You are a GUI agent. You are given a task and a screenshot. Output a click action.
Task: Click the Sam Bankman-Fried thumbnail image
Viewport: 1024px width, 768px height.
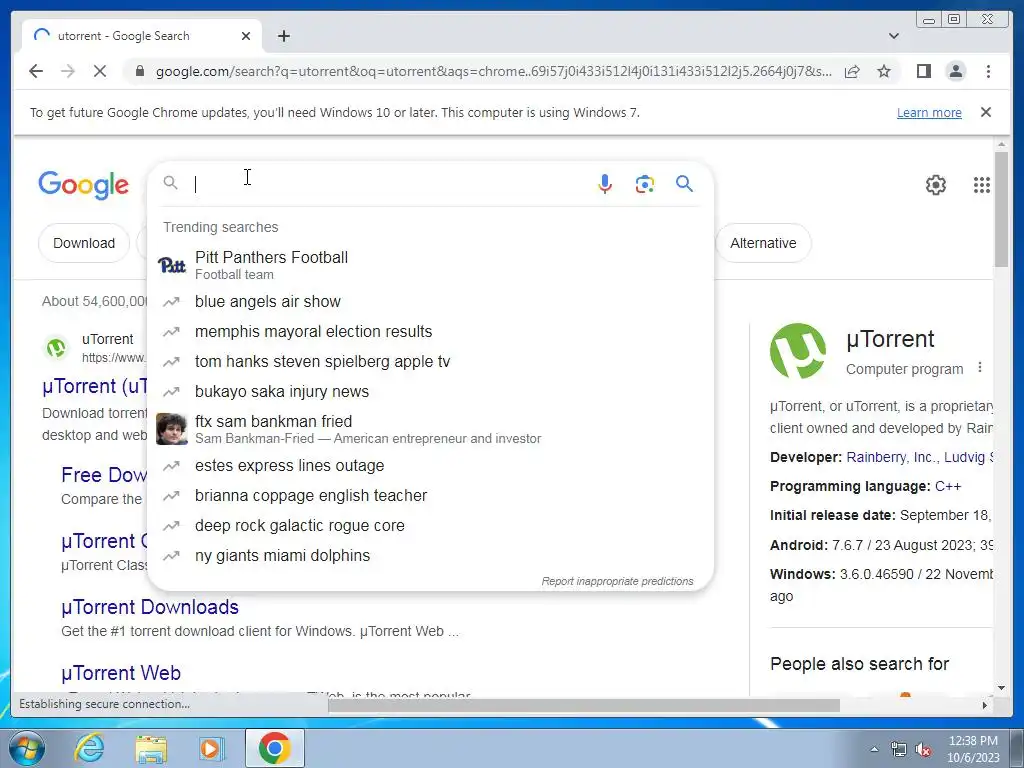172,429
